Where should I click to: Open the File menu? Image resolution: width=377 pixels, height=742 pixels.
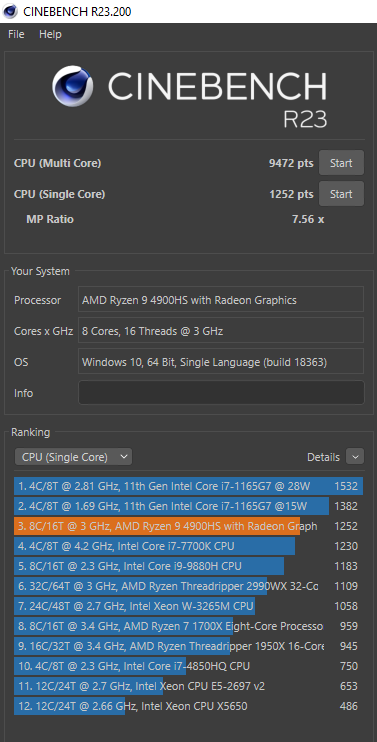coord(16,34)
